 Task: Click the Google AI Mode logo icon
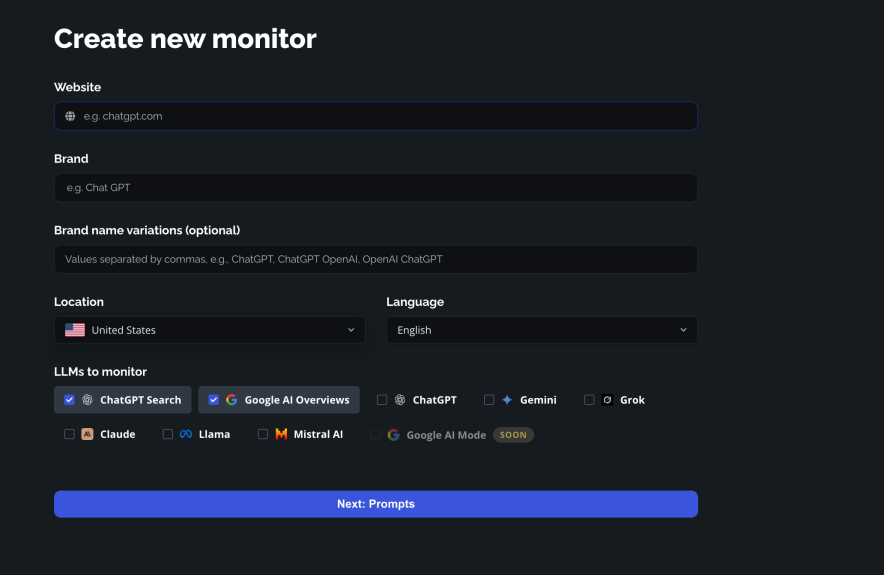tap(394, 435)
